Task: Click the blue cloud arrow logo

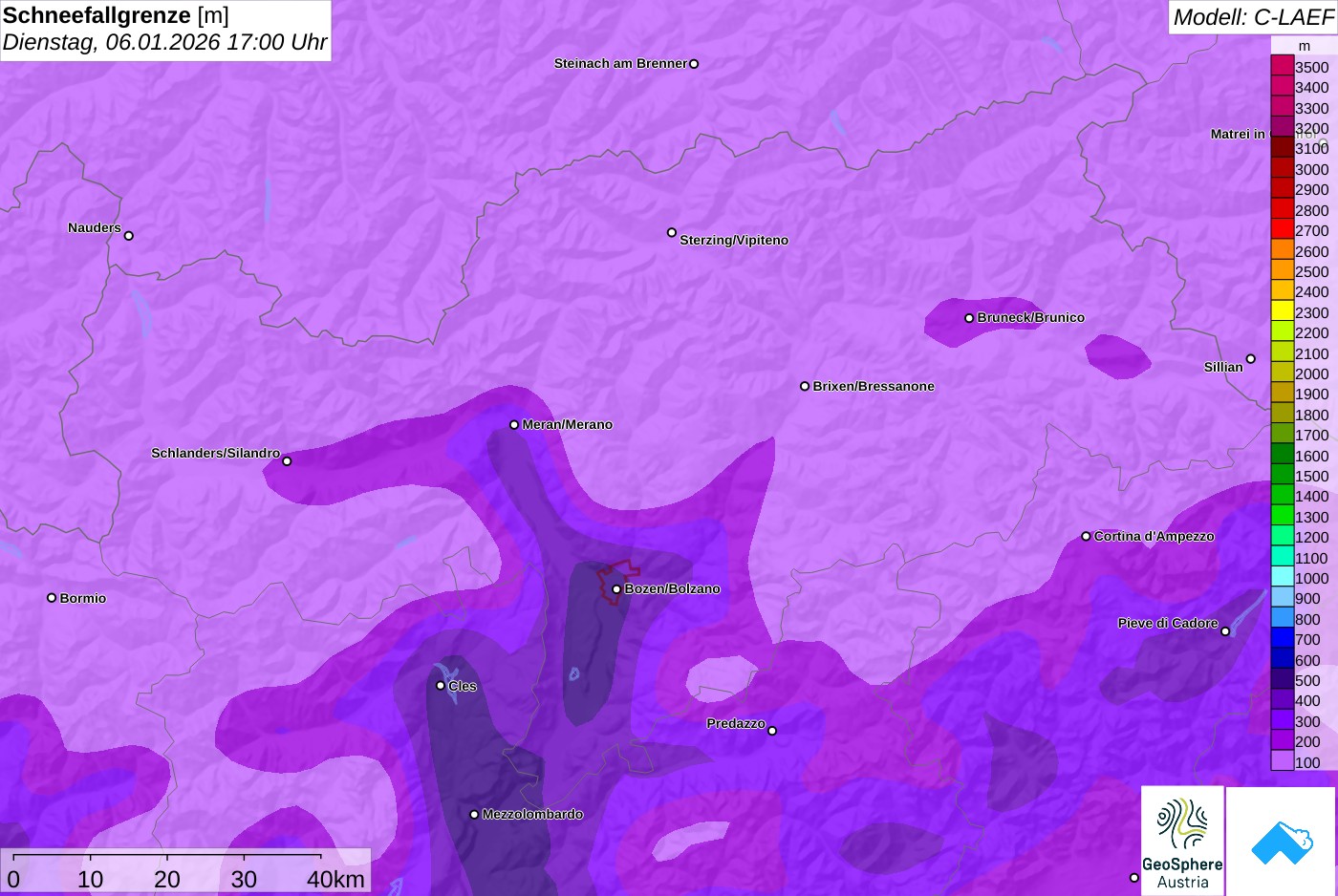Action: pyautogui.click(x=1281, y=841)
